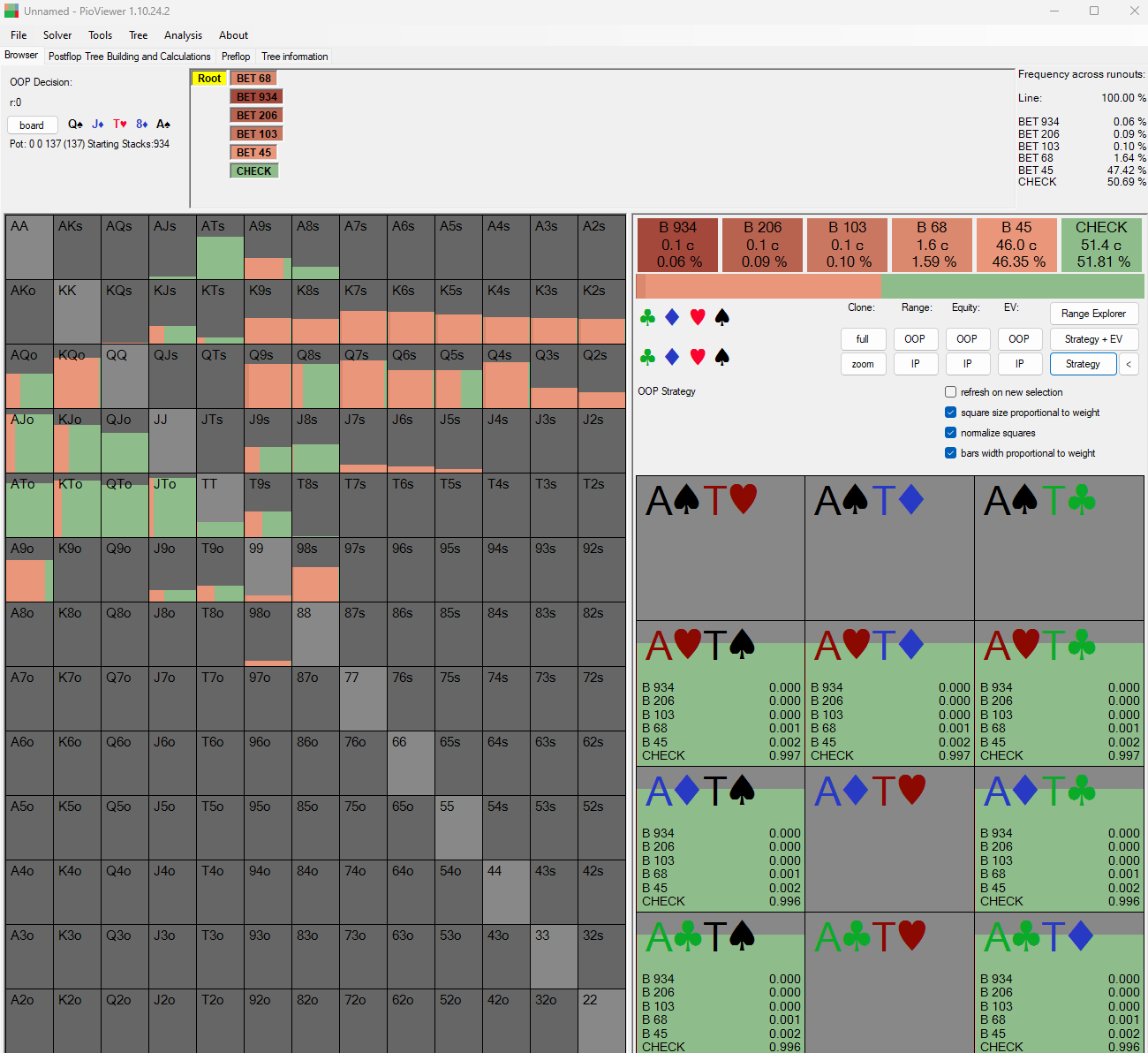Switch to the Tree information tab
Viewport: 1148px width, 1053px height.
click(294, 57)
